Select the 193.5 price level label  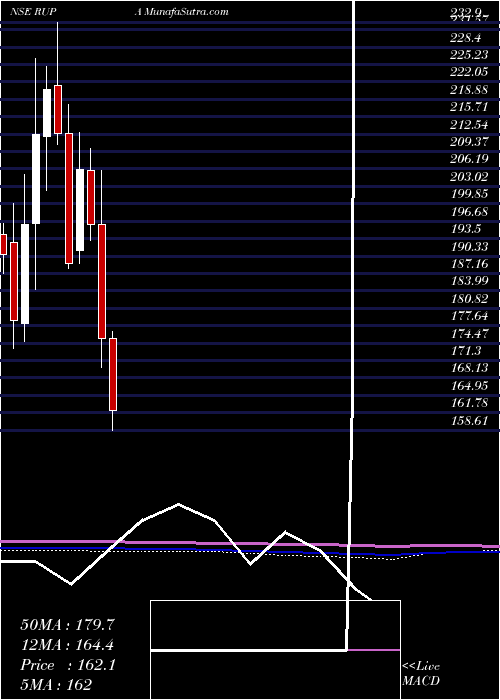pyautogui.click(x=465, y=229)
